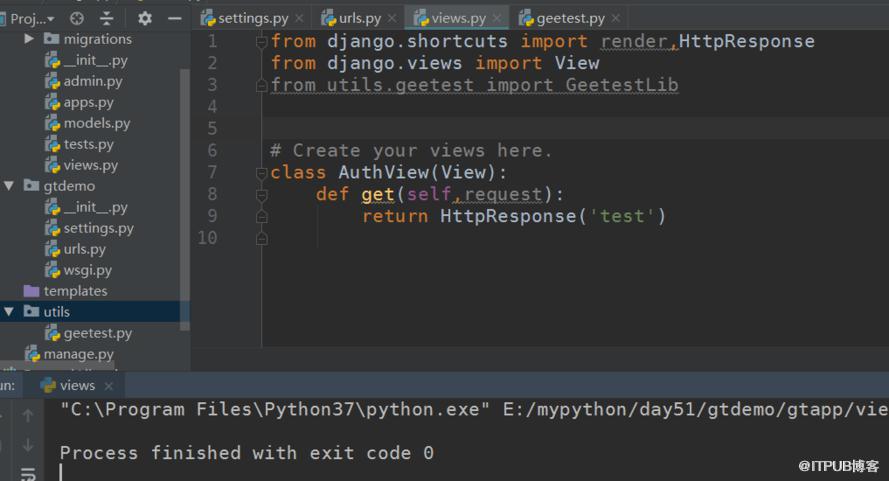Open admin.py in project tree
The height and width of the screenshot is (481, 889).
(92, 81)
